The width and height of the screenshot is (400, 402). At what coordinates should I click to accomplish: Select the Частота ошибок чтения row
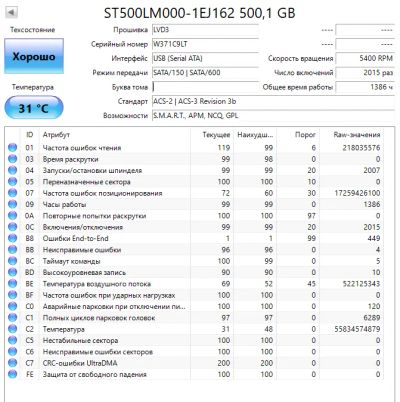195,148
